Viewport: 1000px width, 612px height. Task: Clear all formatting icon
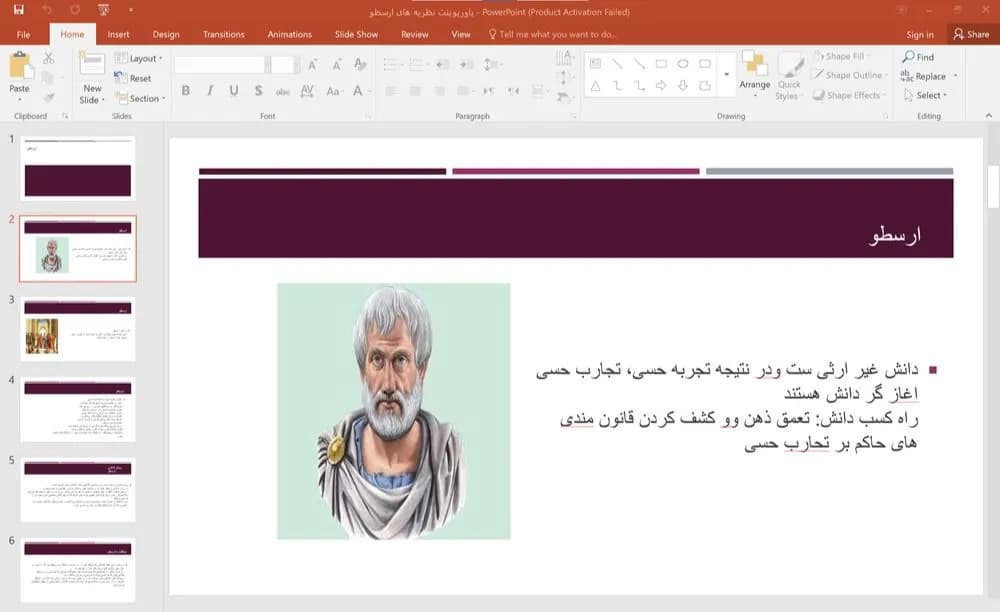click(x=360, y=64)
